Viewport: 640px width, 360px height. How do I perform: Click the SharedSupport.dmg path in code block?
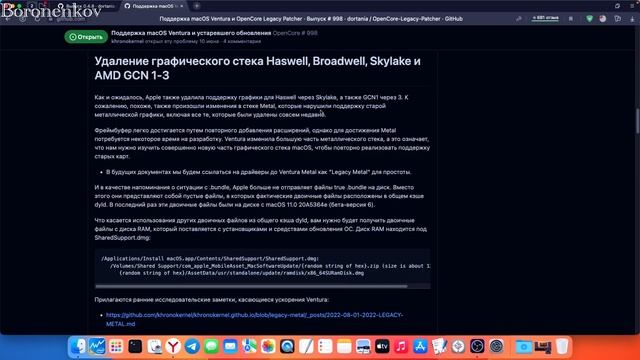click(210, 258)
